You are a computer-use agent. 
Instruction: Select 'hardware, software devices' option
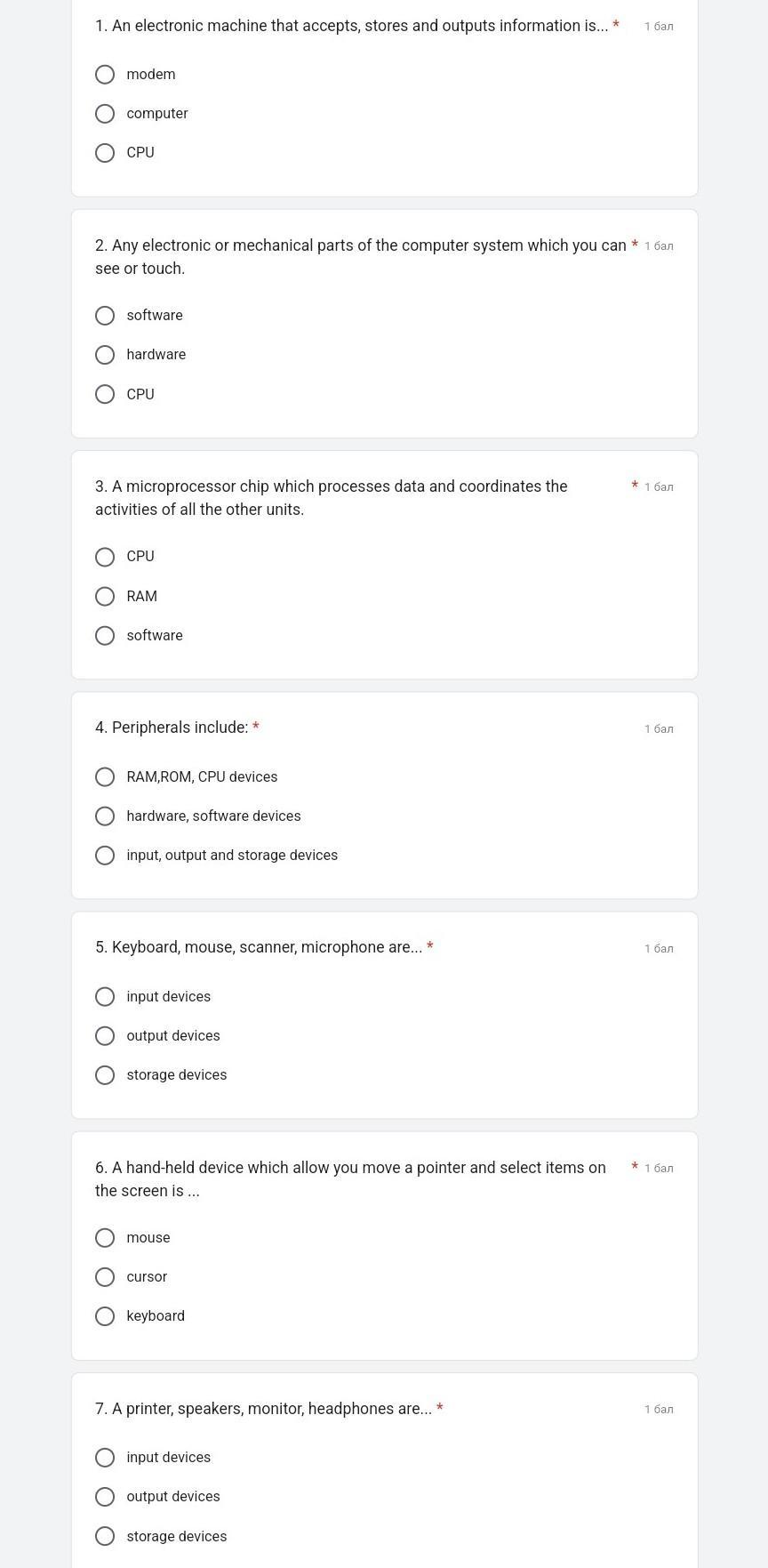tap(105, 816)
